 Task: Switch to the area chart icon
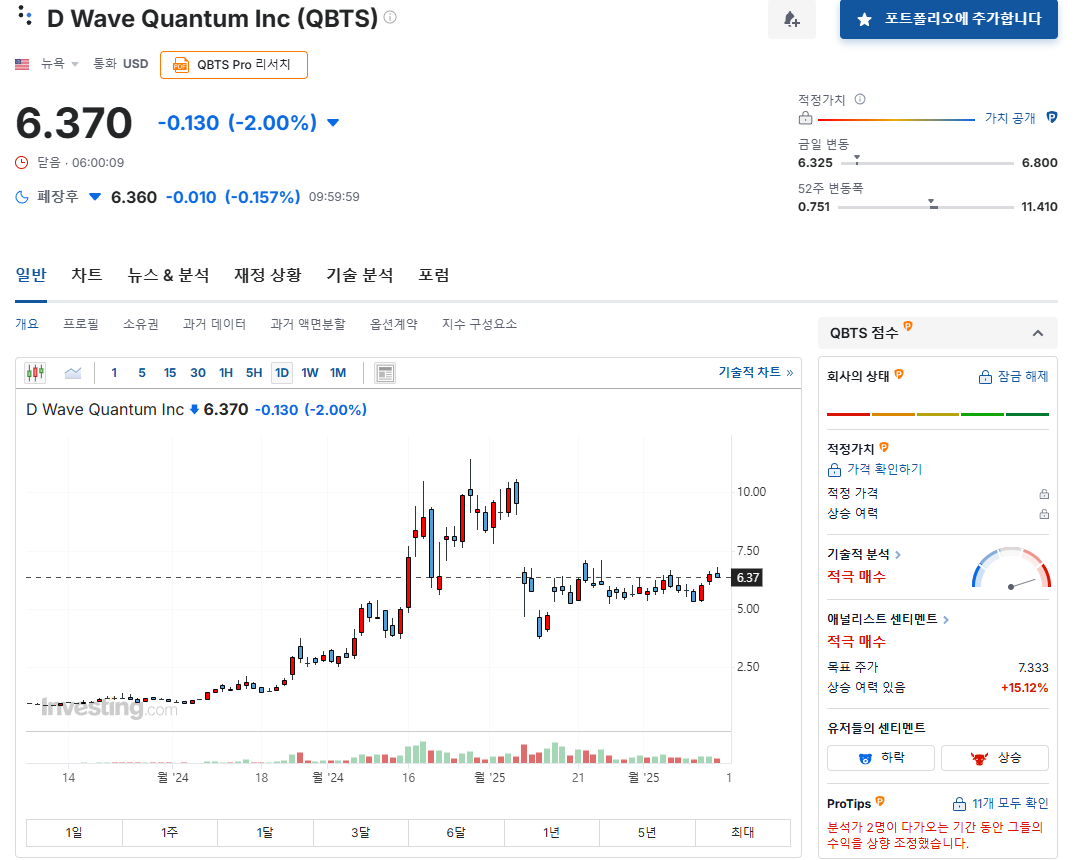pos(70,372)
